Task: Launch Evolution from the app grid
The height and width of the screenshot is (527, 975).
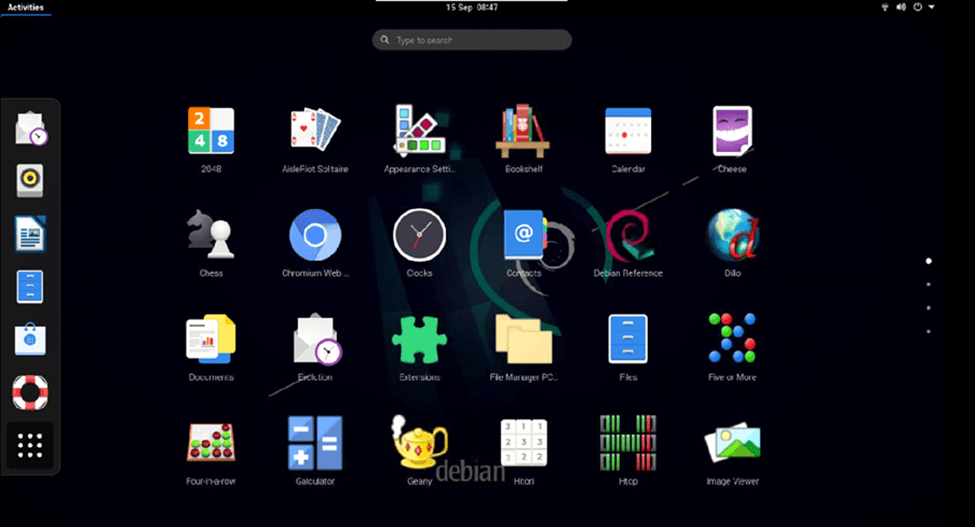Action: (317, 339)
